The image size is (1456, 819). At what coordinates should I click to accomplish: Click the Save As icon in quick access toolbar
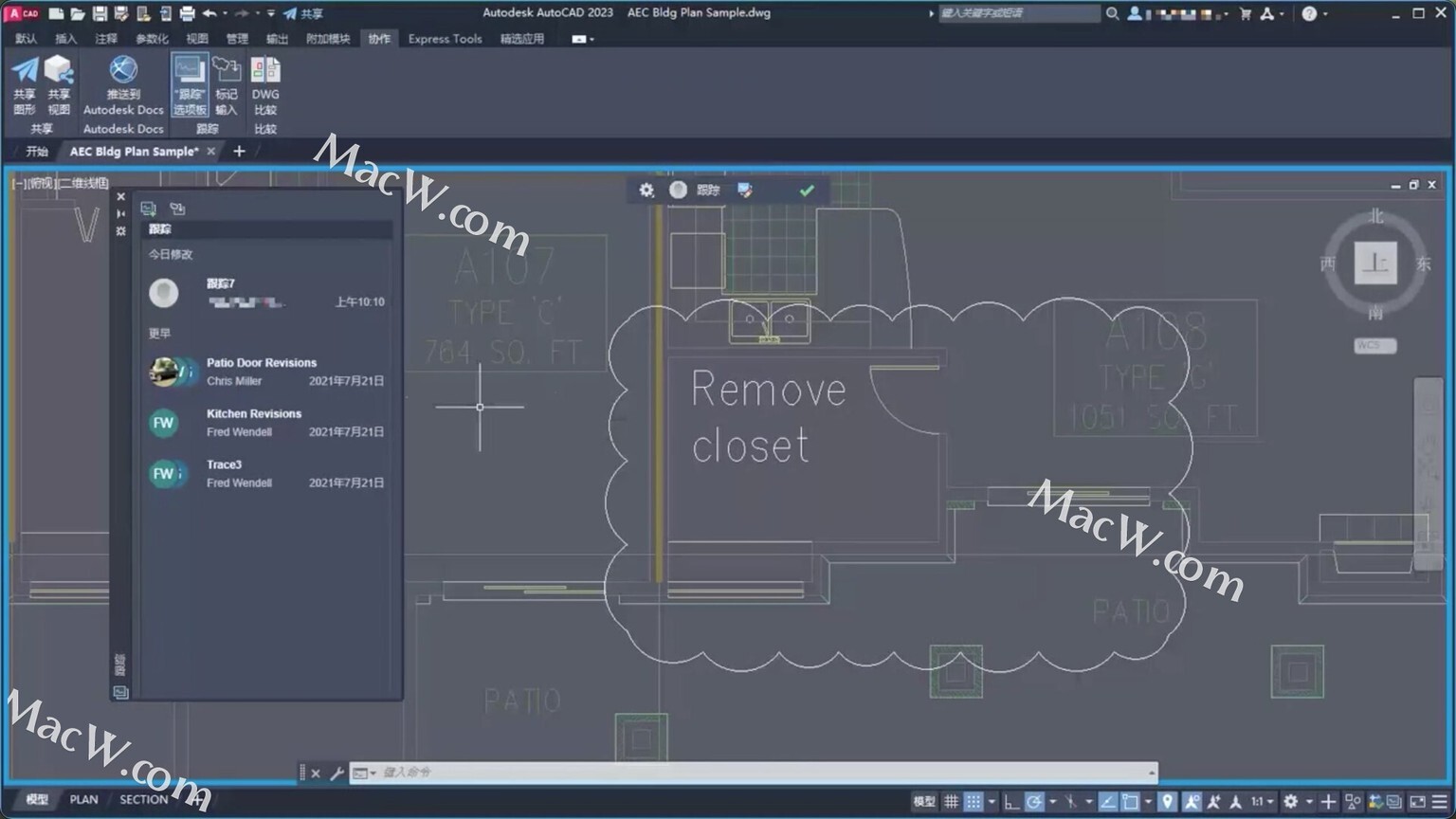point(121,13)
